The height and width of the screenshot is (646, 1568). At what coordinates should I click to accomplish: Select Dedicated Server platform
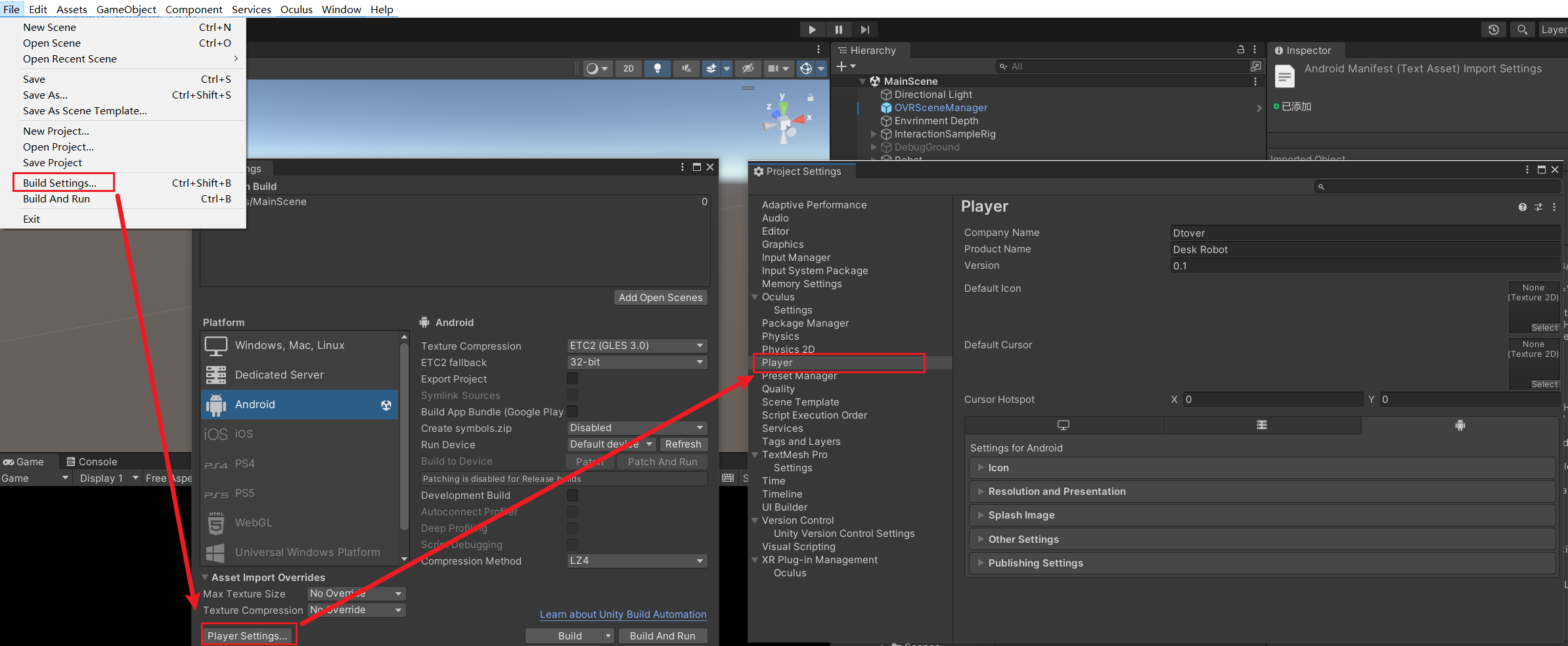[300, 375]
